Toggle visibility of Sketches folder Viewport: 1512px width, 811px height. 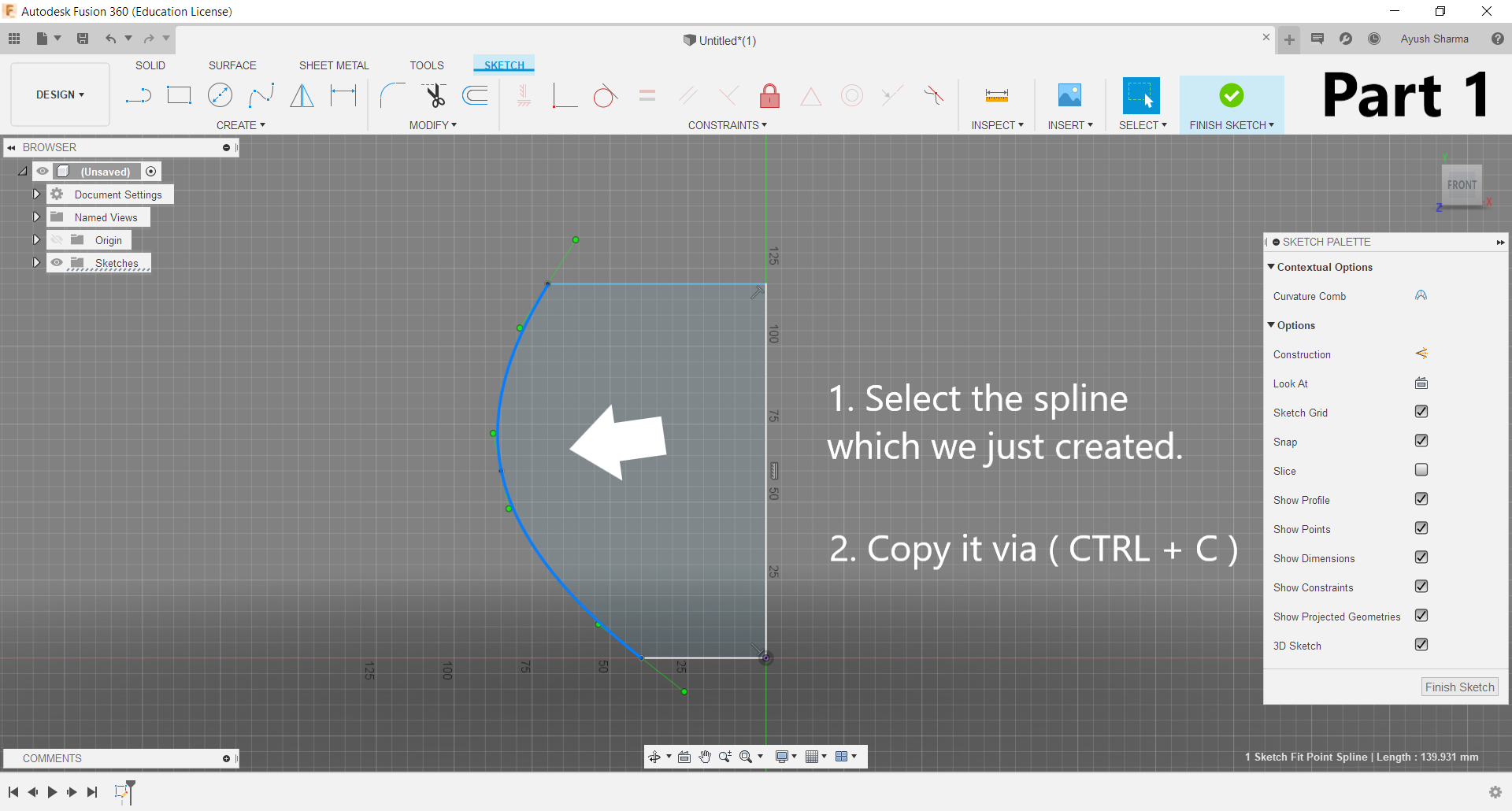click(x=57, y=263)
